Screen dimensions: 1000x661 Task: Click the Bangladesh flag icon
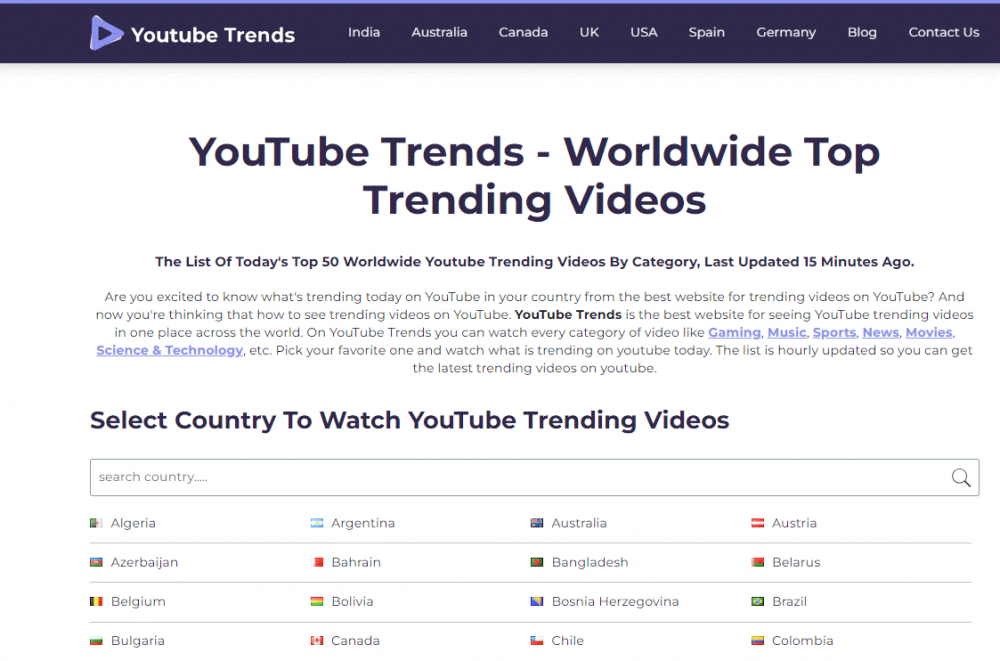point(538,562)
